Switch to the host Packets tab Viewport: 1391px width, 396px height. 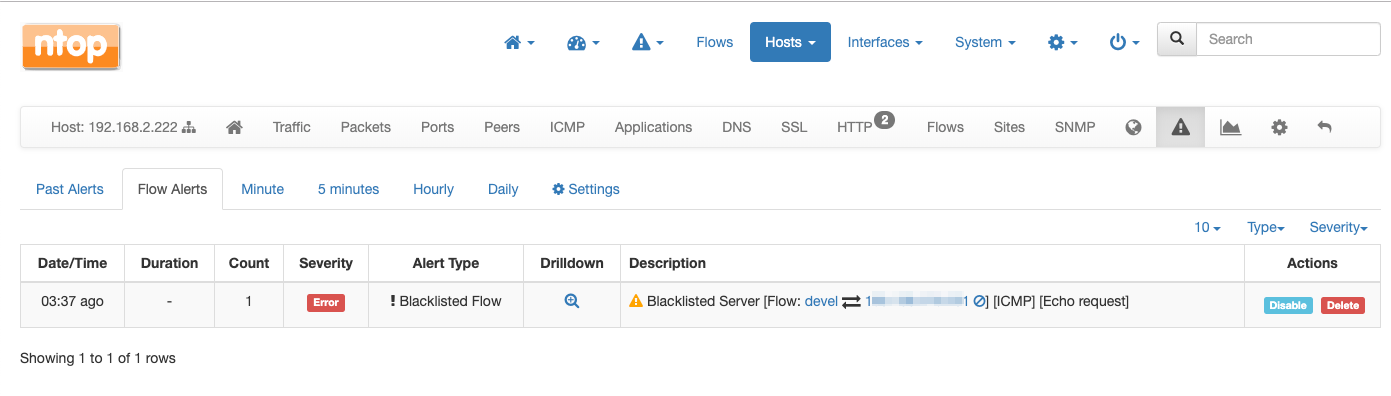pos(366,127)
